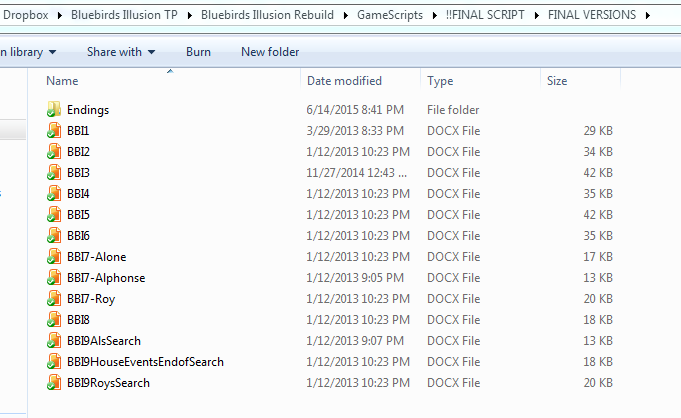Navigate to Bluebirds Illusion Rebuild breadcrumb
This screenshot has width=681, height=418.
[x=267, y=15]
